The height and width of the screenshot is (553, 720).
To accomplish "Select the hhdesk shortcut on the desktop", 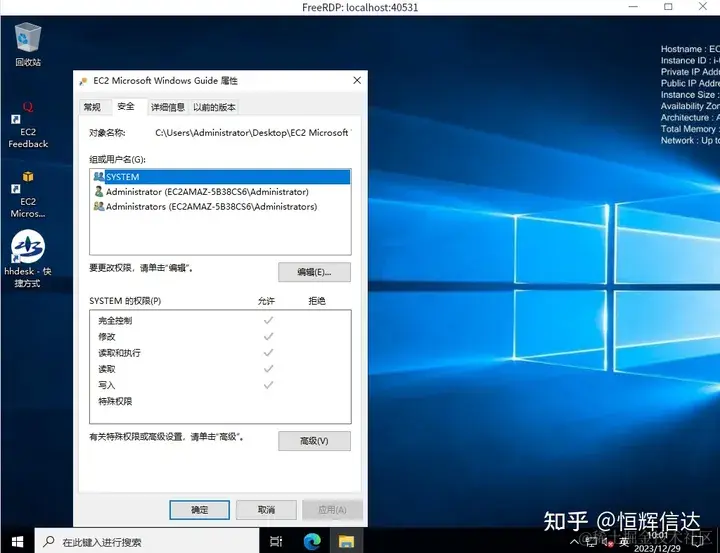I will pos(28,259).
